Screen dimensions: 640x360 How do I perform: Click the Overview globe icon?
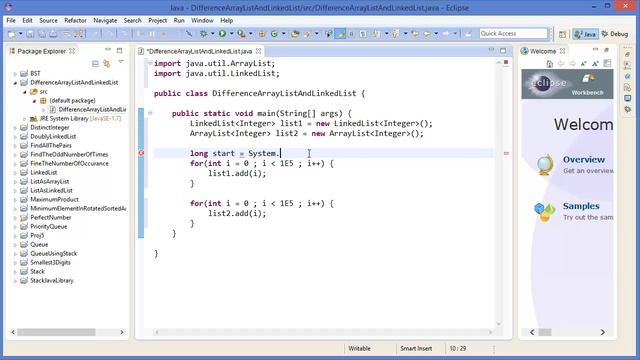click(545, 164)
